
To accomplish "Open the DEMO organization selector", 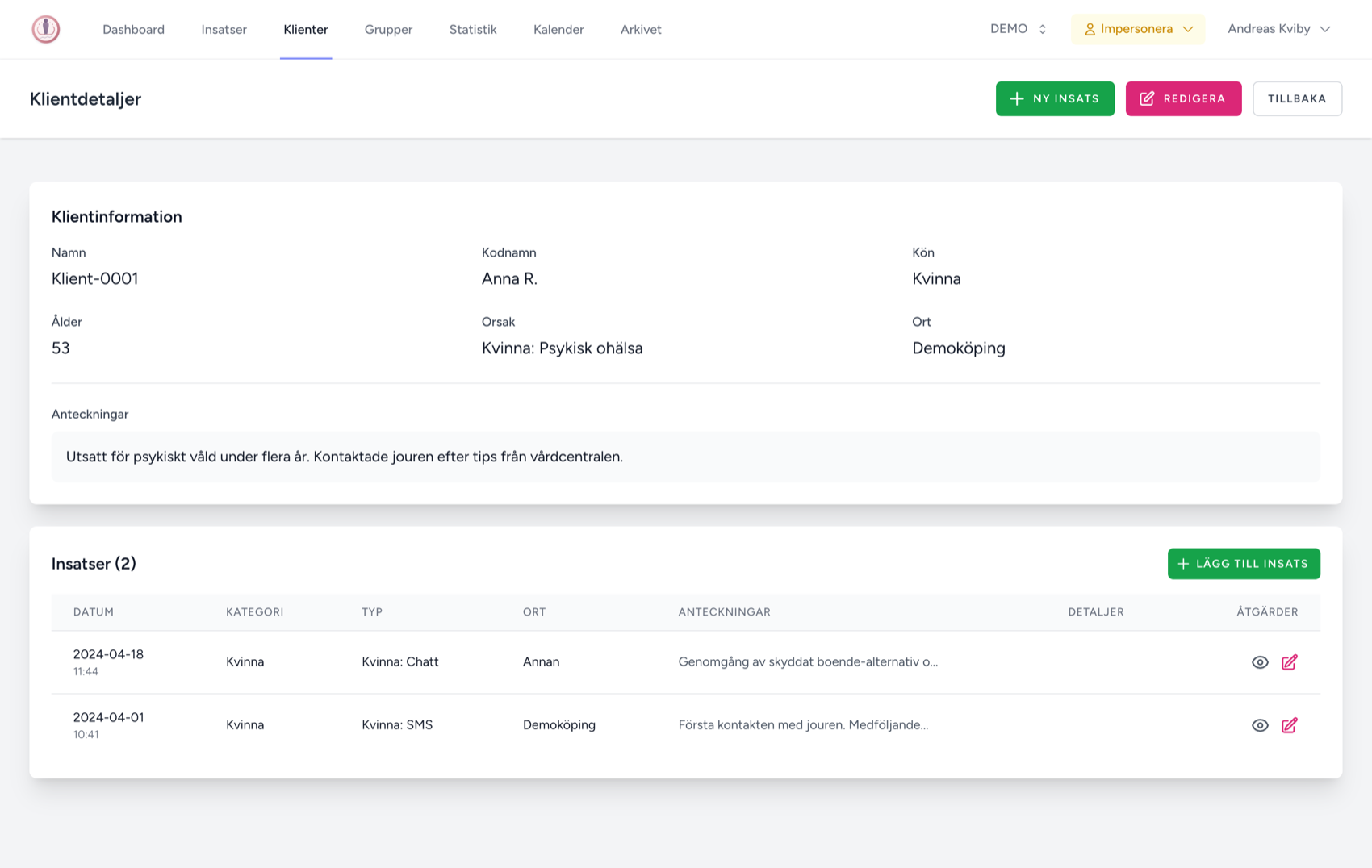I will click(x=1019, y=29).
